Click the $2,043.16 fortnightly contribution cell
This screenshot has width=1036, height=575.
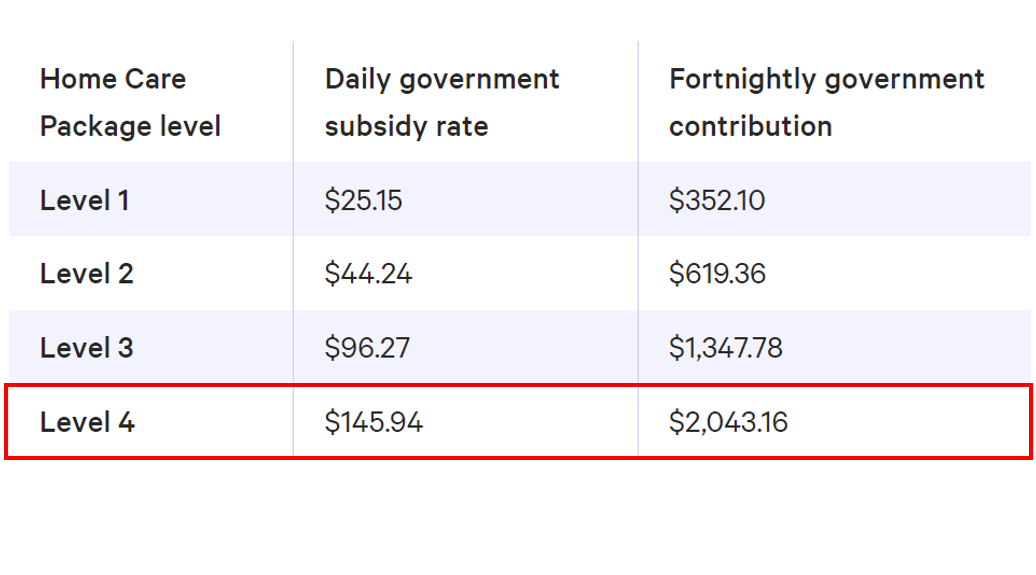click(728, 422)
